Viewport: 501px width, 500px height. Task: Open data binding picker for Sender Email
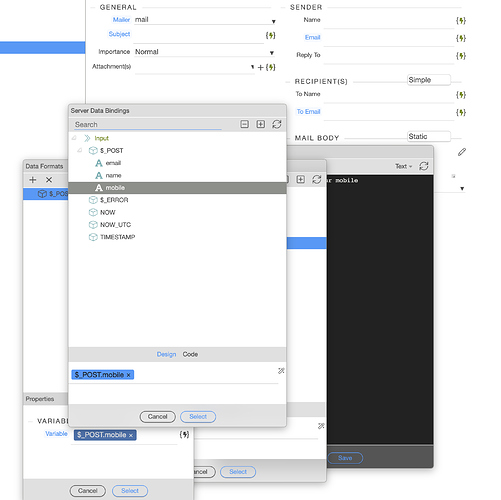[x=461, y=38]
